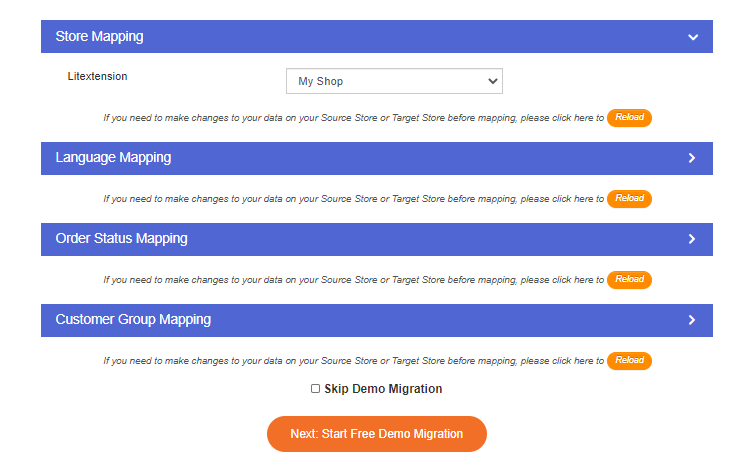Click the 'Skip Demo Migration' label text
This screenshot has width=749, height=468.
pos(383,389)
